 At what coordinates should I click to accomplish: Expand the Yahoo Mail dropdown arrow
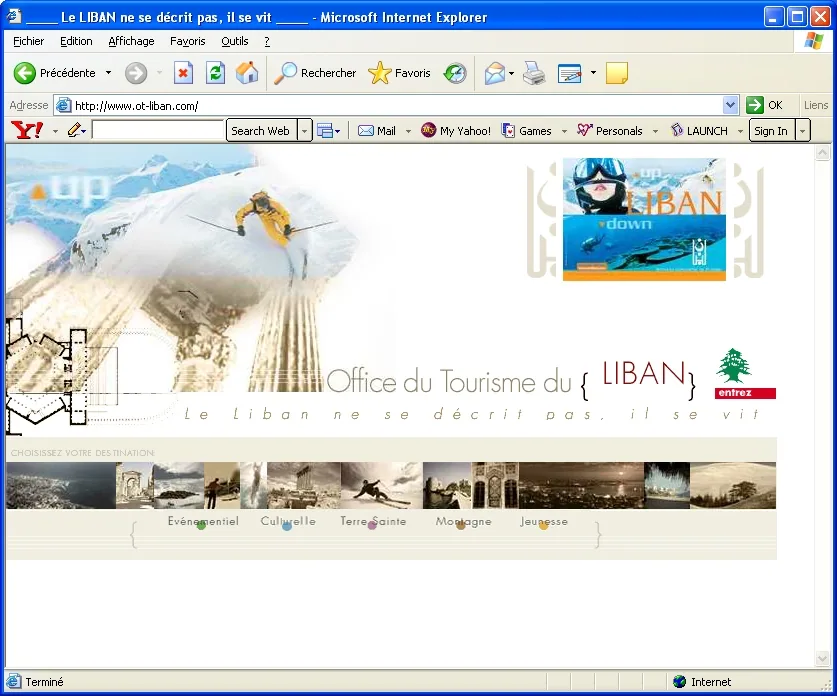click(x=408, y=131)
